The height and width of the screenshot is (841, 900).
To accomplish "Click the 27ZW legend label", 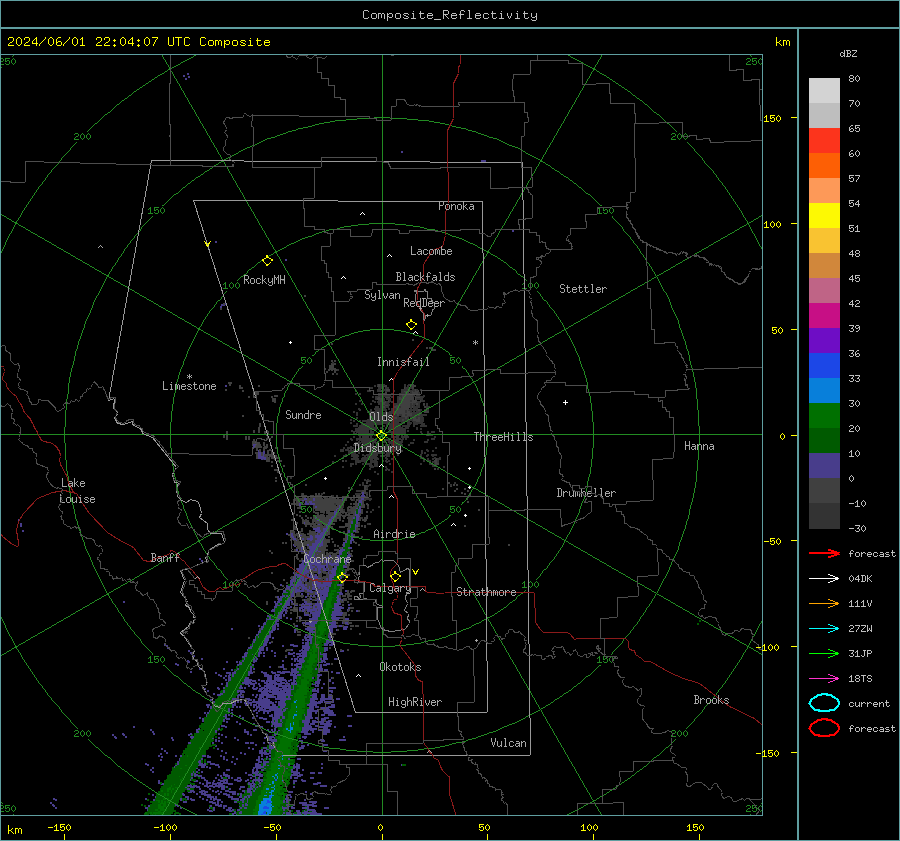I will pos(860,629).
